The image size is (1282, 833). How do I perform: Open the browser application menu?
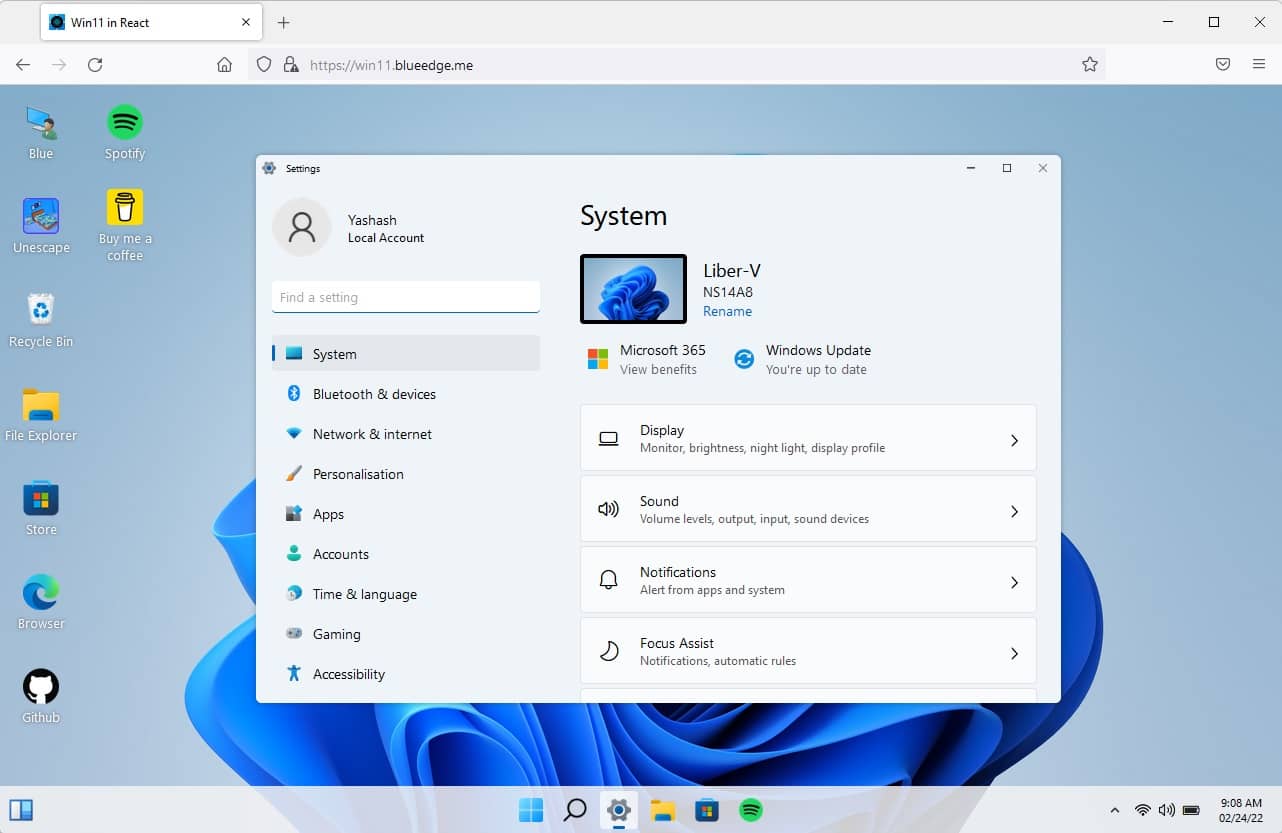1259,64
